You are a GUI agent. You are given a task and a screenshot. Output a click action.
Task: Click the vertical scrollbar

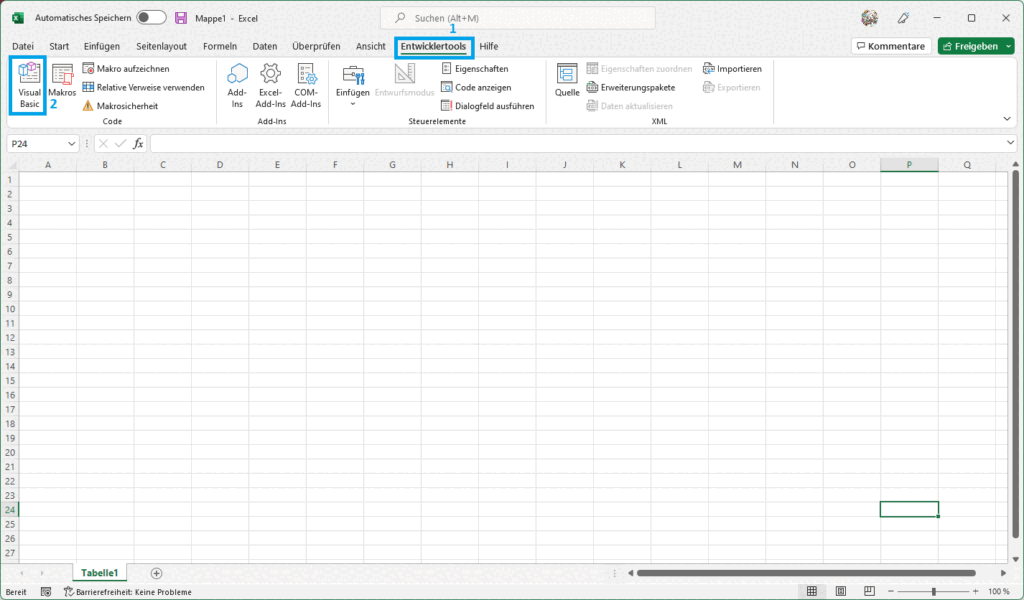pos(1016,355)
